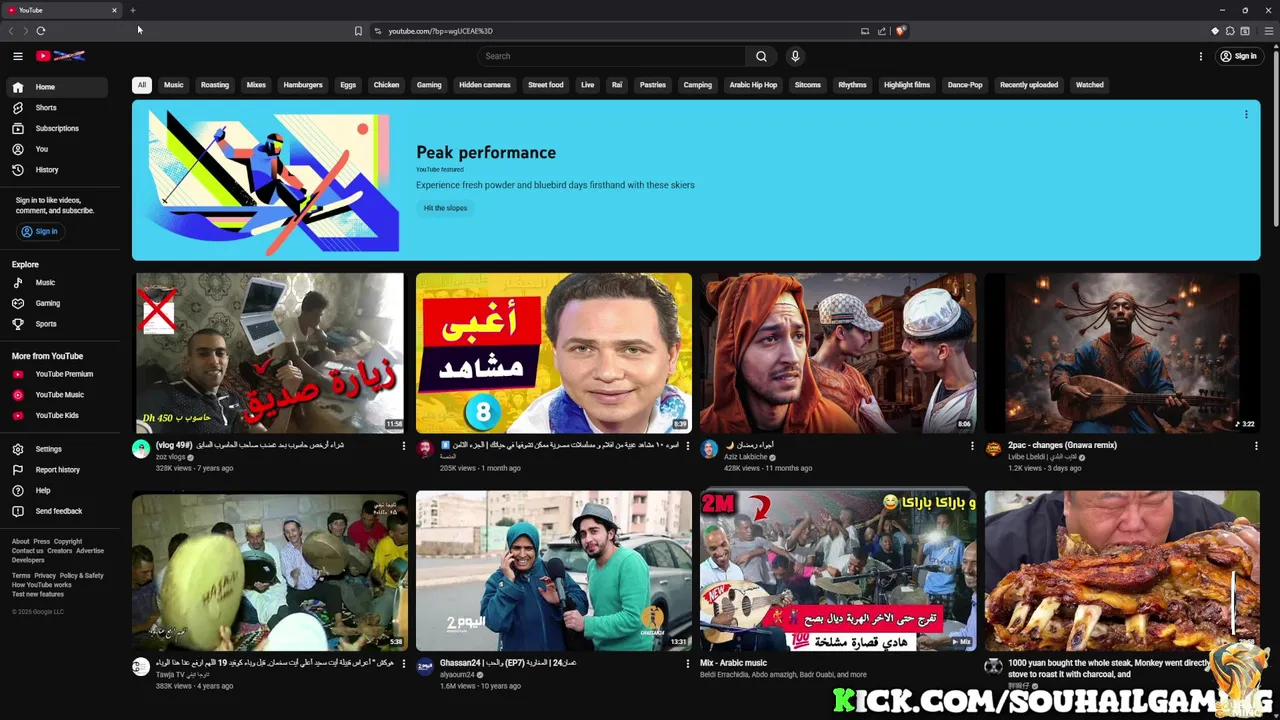Click the YouTube logo
This screenshot has width=1280, height=720.
[x=60, y=56]
